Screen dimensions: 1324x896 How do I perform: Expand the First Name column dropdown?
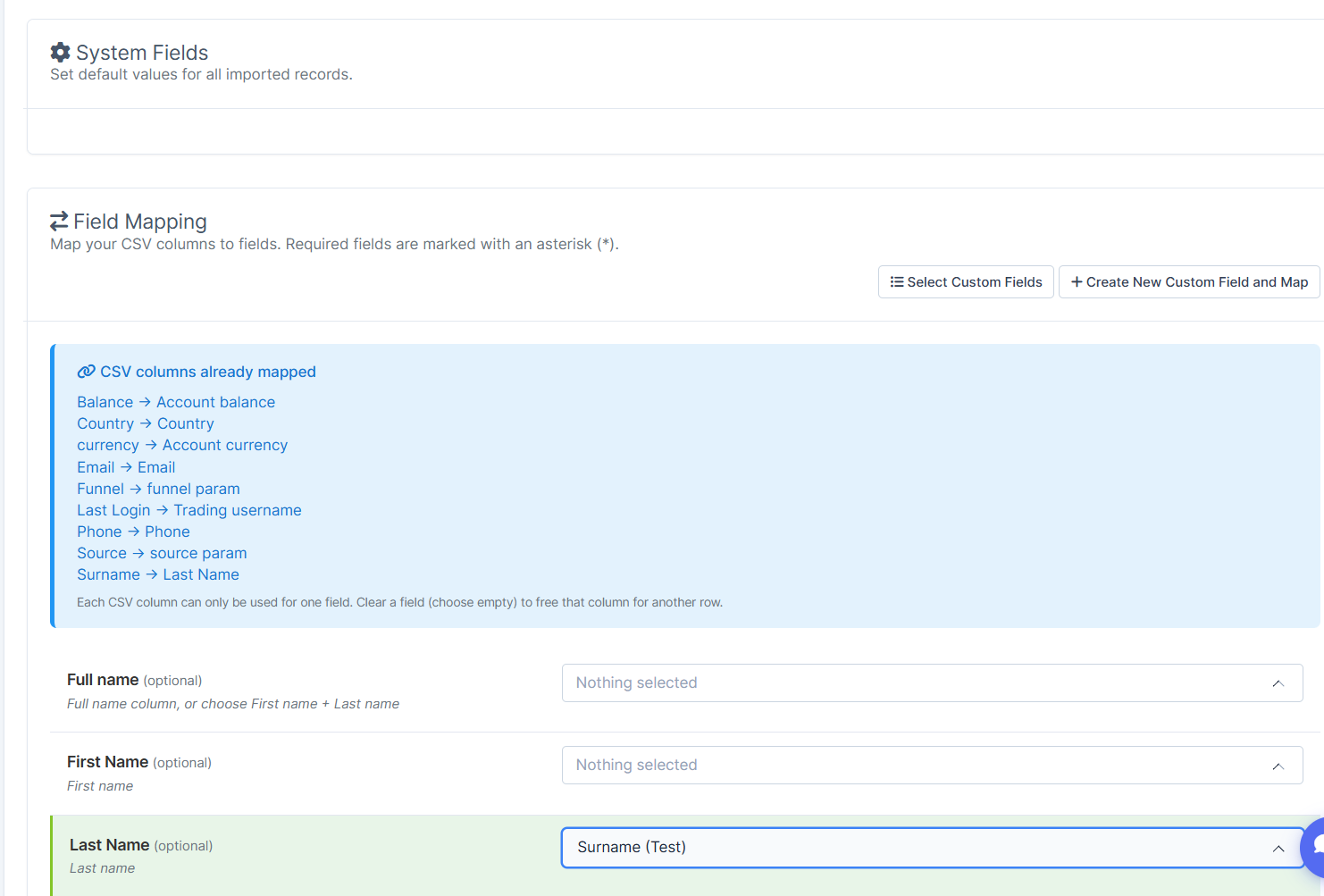pyautogui.click(x=932, y=765)
